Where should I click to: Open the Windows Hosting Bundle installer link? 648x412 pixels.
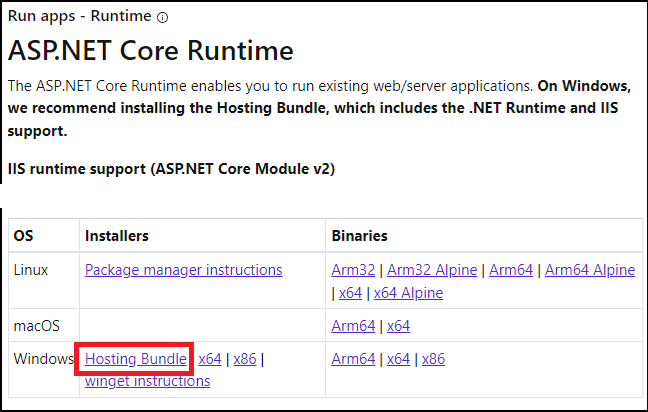coord(135,359)
